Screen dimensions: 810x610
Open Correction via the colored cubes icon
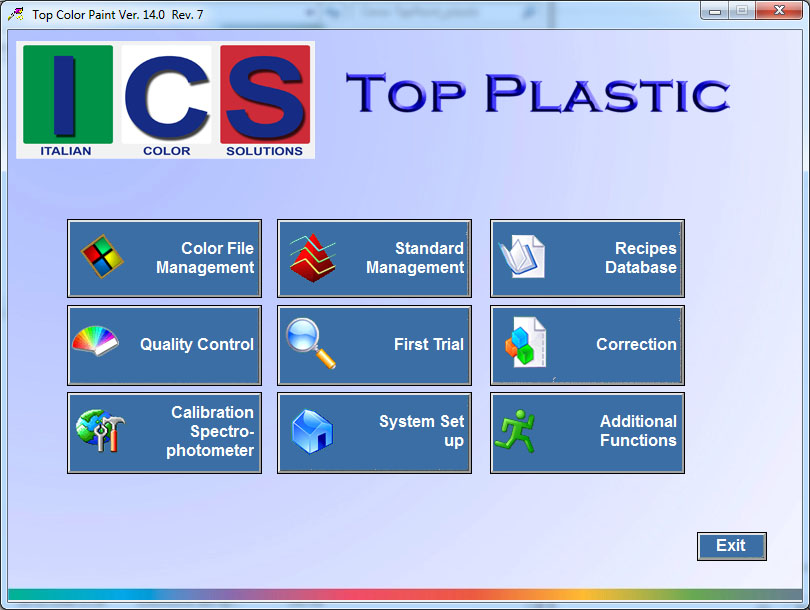(525, 342)
